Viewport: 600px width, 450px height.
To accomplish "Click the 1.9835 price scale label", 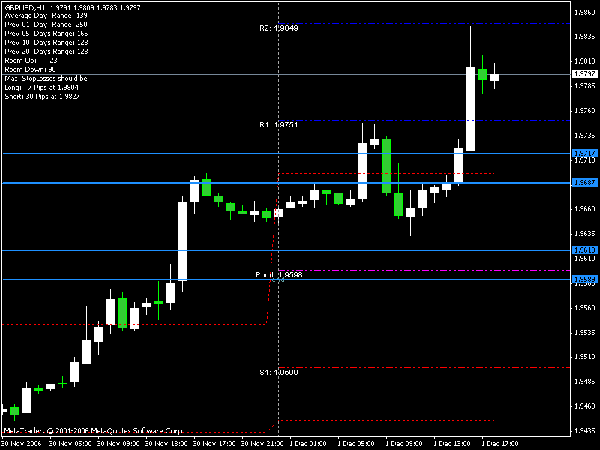I will (585, 37).
